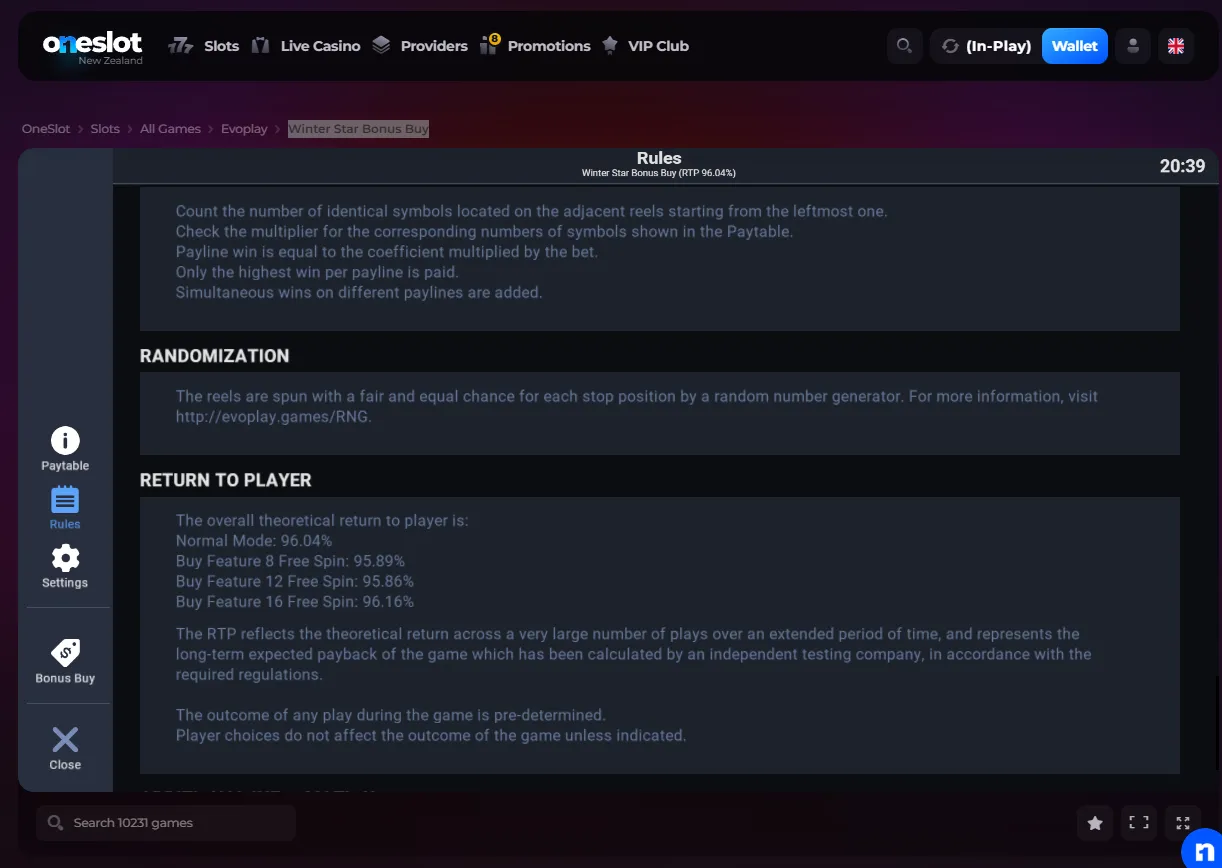Open the Live Casino menu

[x=305, y=46]
